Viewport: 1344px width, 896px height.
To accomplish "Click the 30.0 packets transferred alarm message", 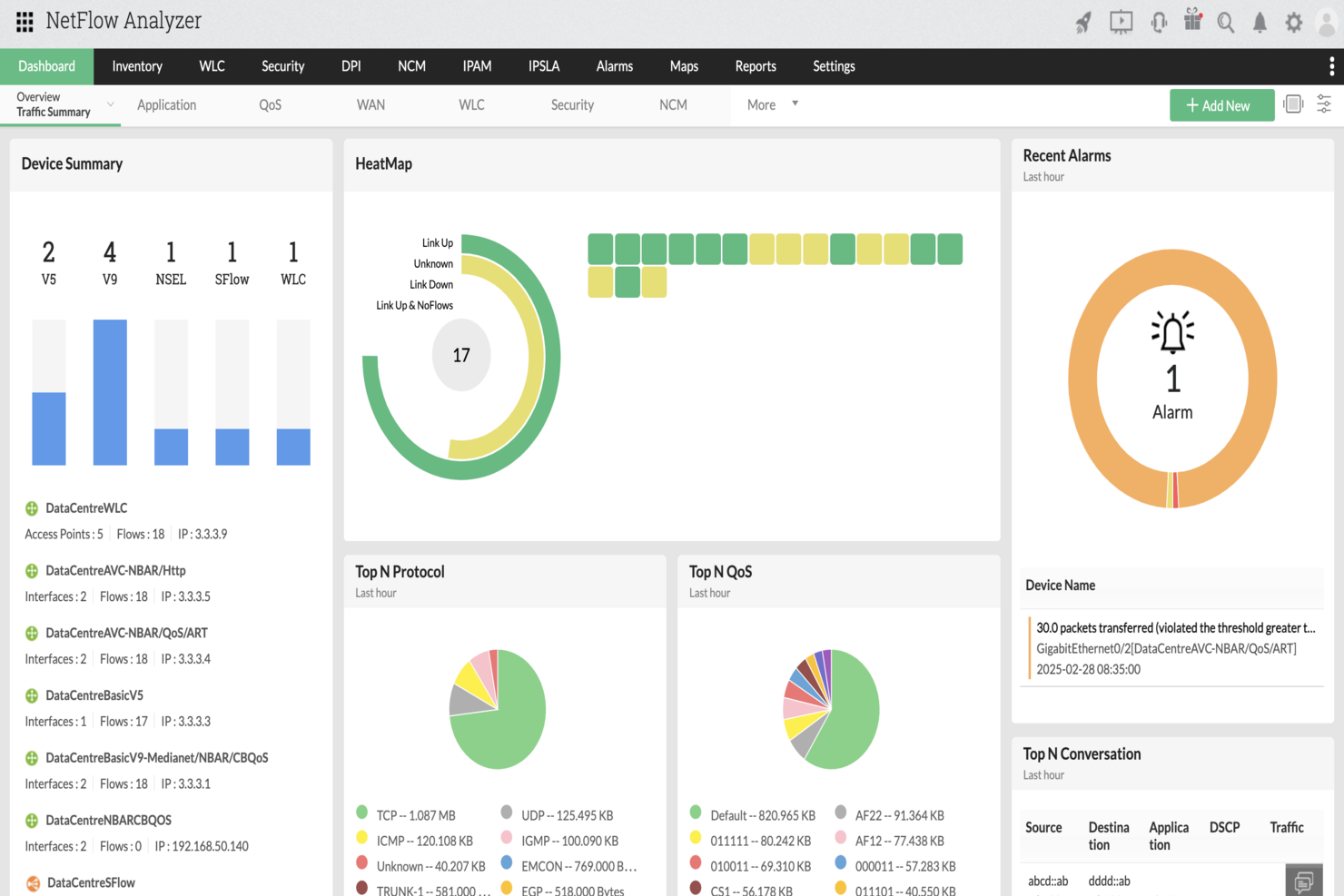I will (1176, 628).
